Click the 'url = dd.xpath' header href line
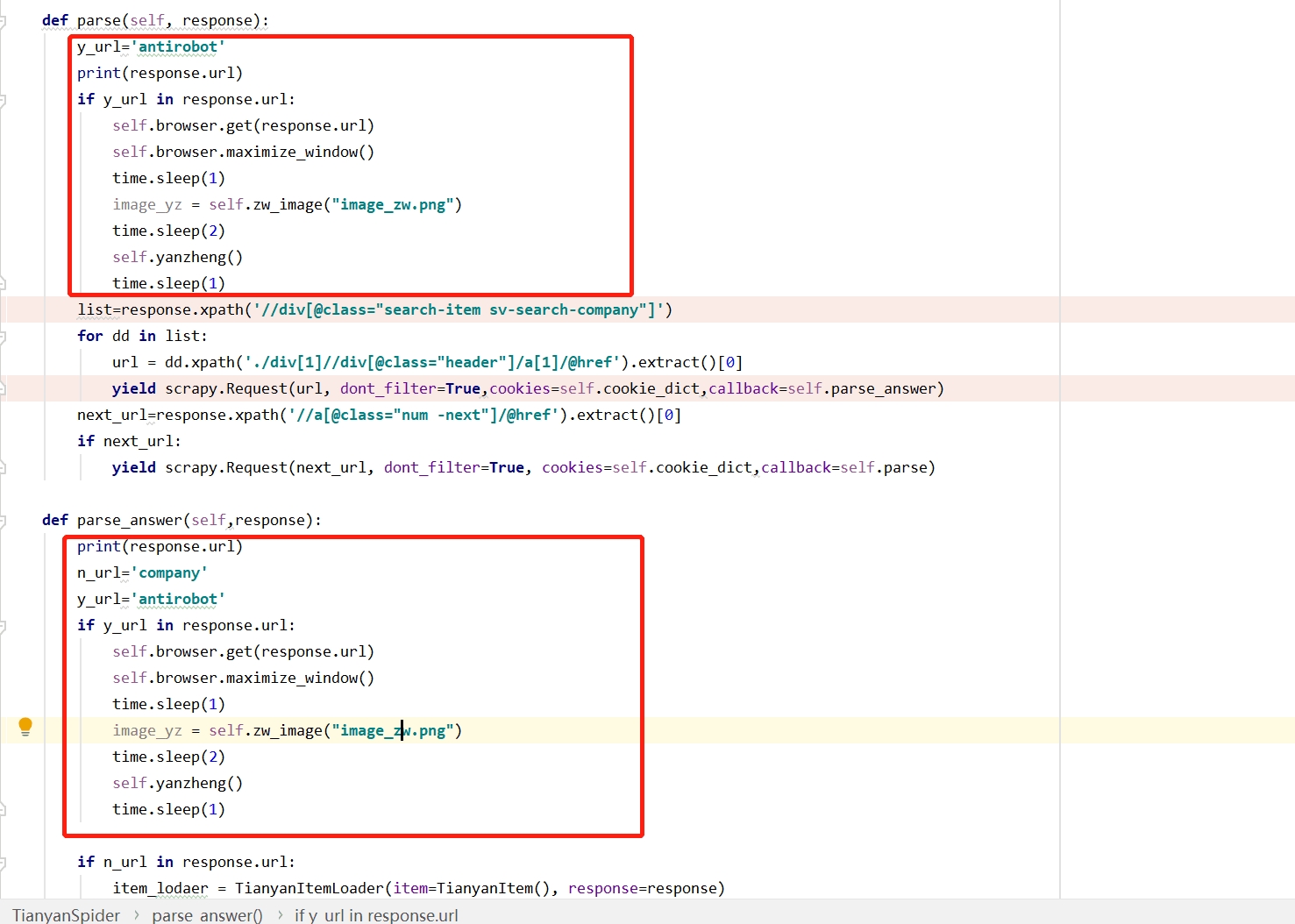This screenshot has height=924, width=1295. click(x=427, y=362)
